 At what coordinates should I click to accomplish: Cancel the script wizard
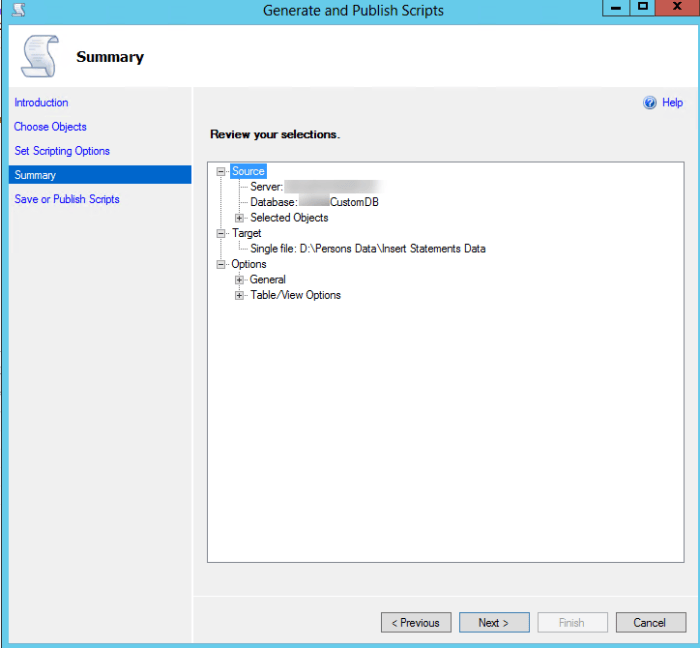tap(651, 623)
